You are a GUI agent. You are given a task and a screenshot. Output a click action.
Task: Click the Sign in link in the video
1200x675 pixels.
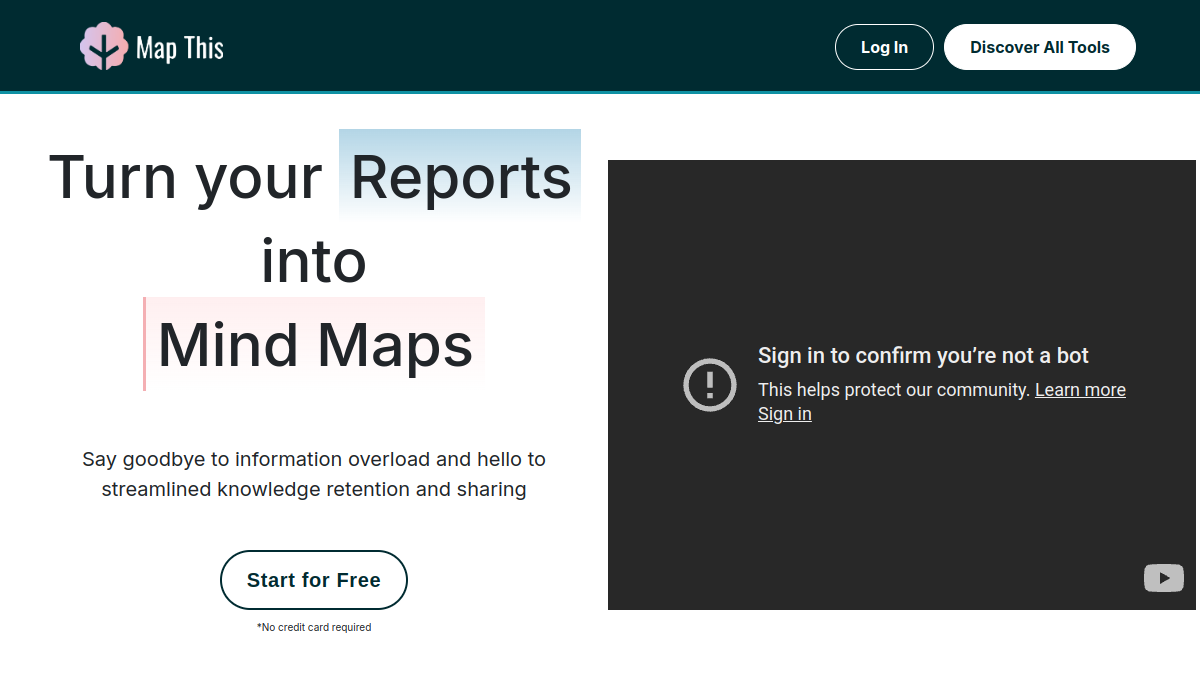click(785, 414)
